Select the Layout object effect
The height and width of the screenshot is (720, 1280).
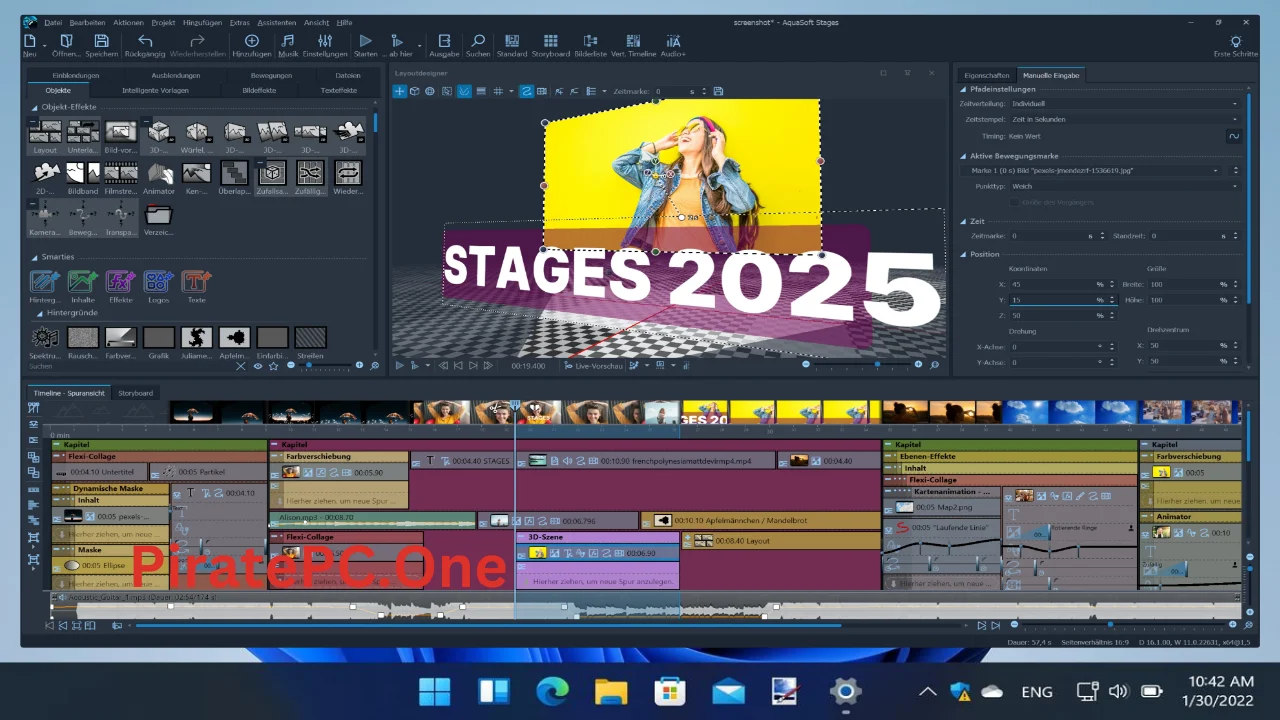point(45,137)
